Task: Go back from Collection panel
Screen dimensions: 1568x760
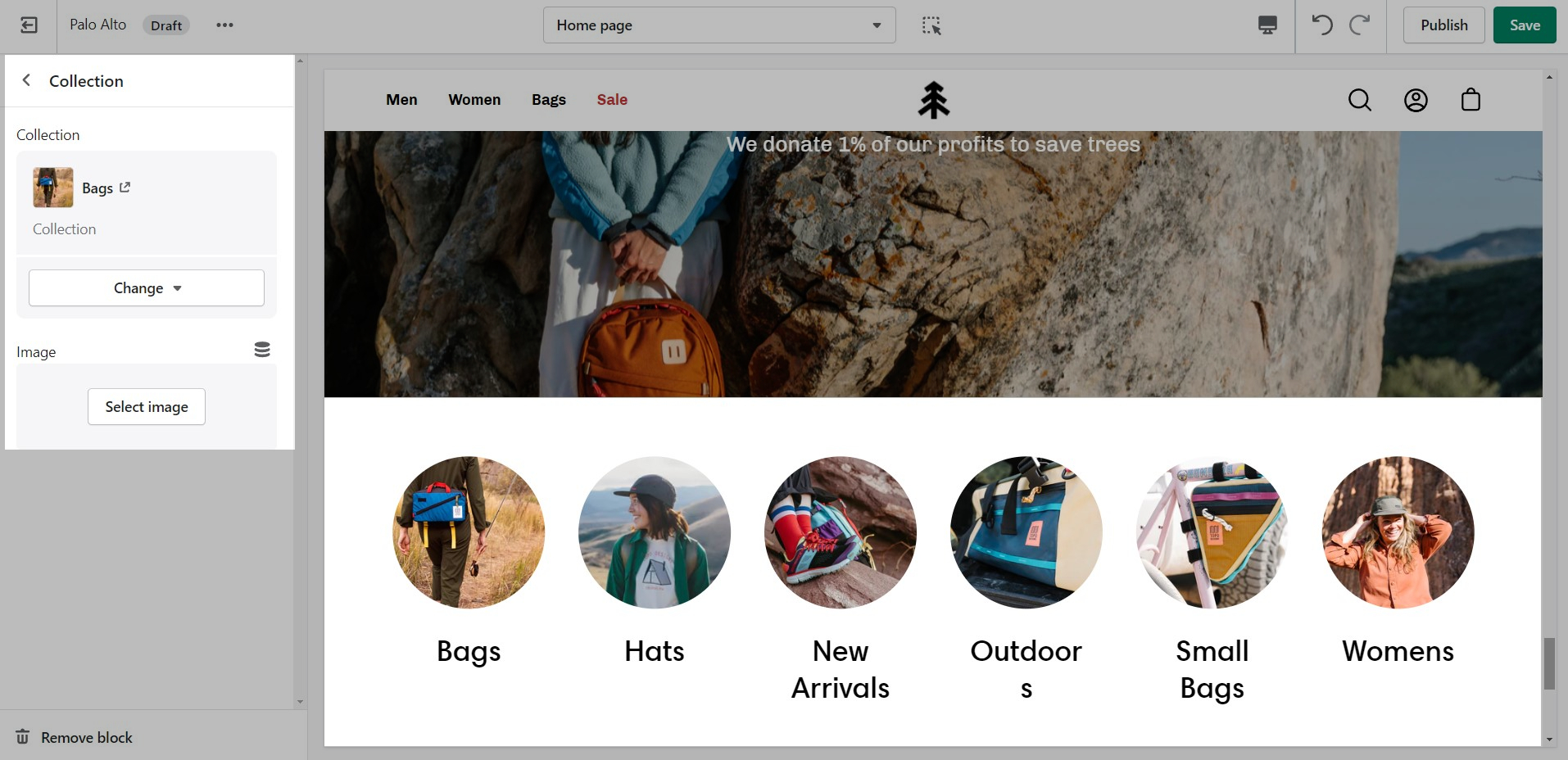Action: click(27, 80)
